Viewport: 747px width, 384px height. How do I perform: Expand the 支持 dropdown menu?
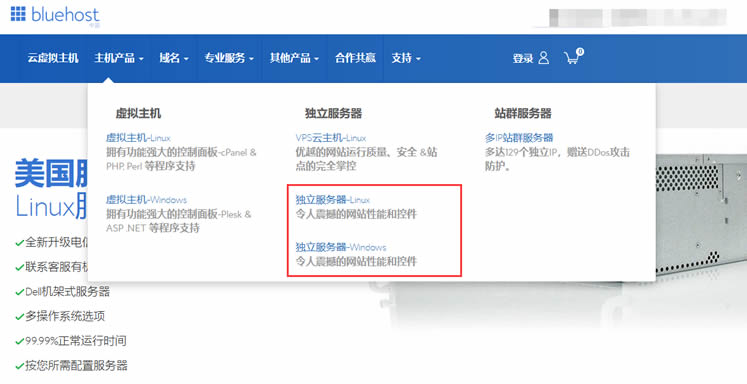point(406,58)
